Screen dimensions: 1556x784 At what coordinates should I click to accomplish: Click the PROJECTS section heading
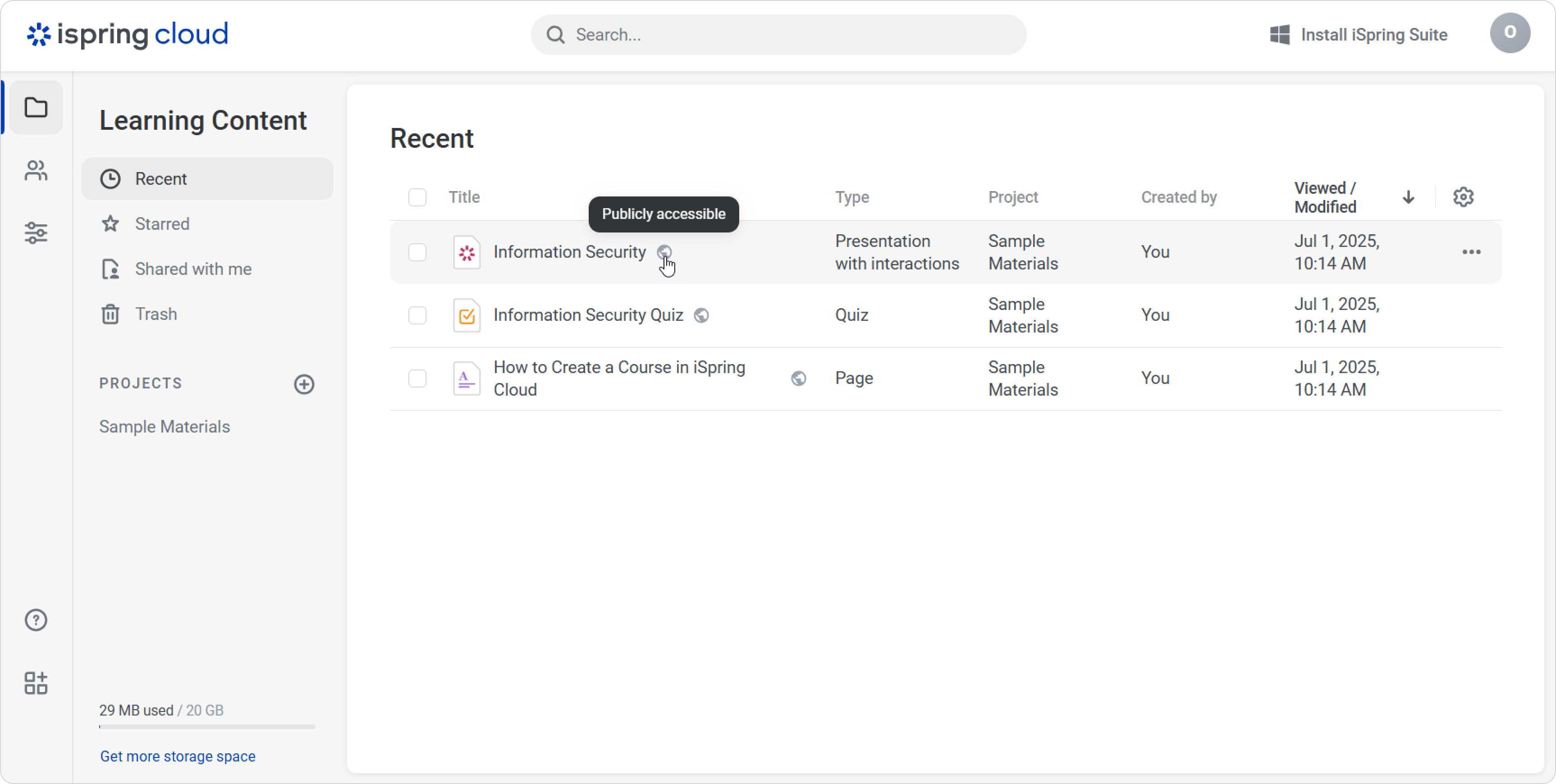(x=140, y=383)
